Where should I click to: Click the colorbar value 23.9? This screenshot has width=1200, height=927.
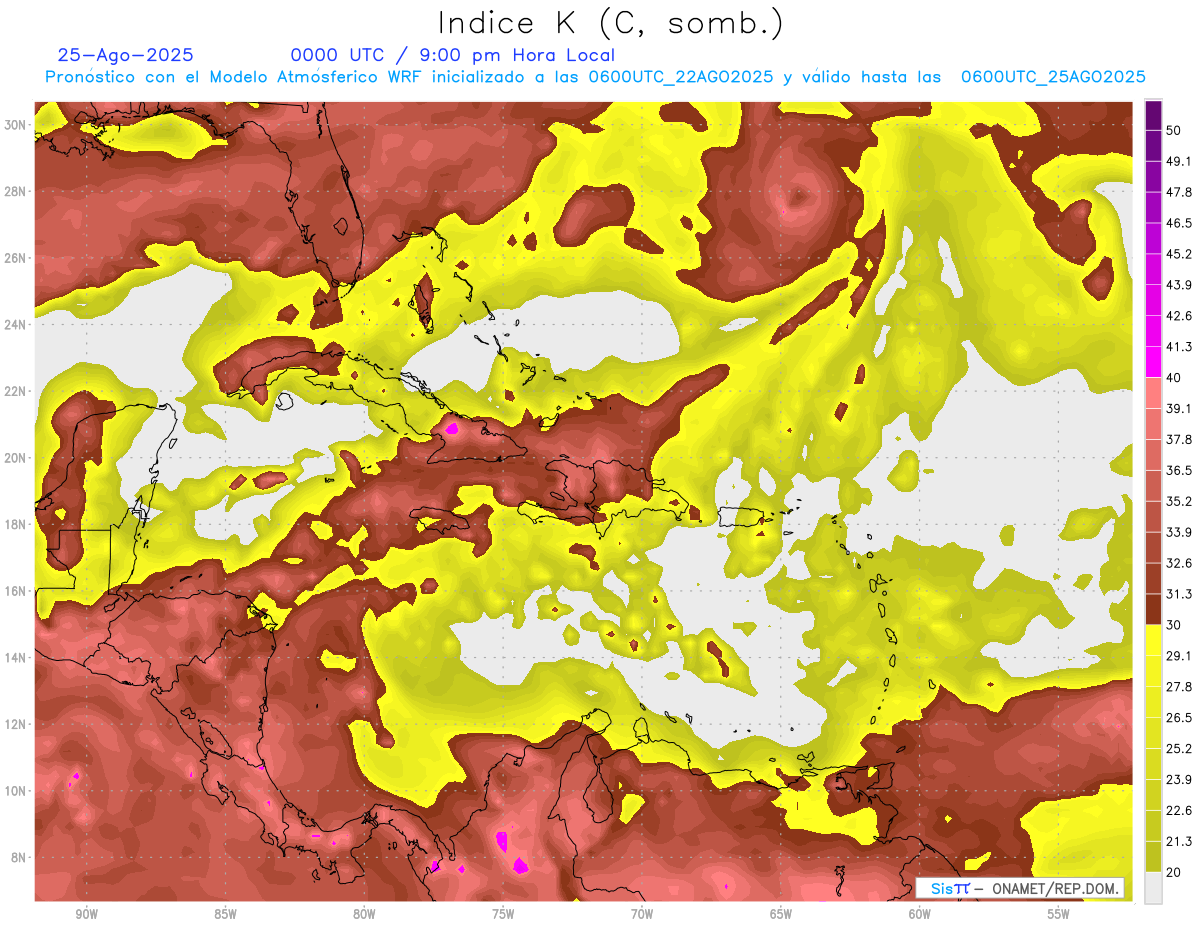[1179, 779]
